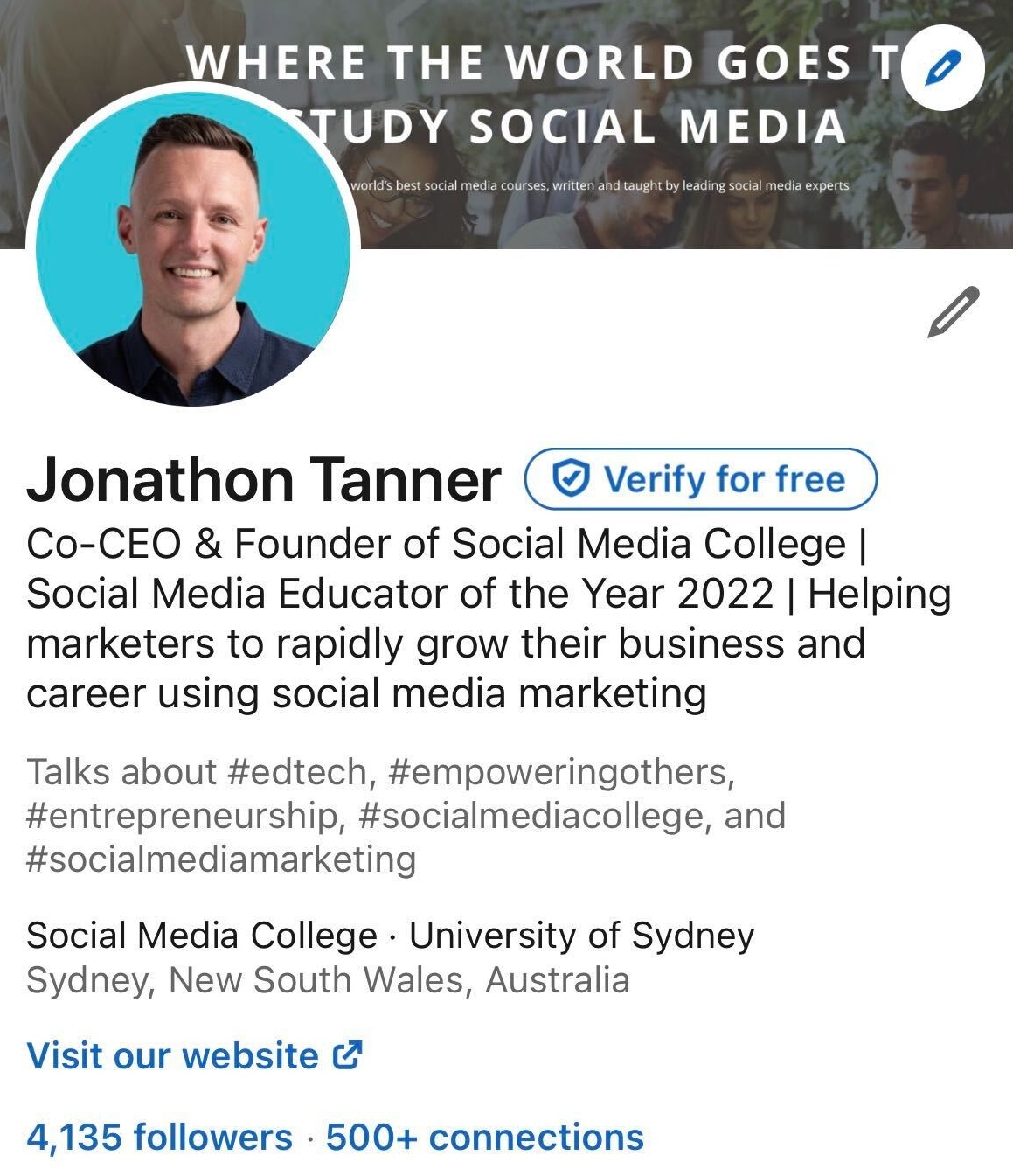Open Jonathon Tanner's profile photo

point(192,249)
